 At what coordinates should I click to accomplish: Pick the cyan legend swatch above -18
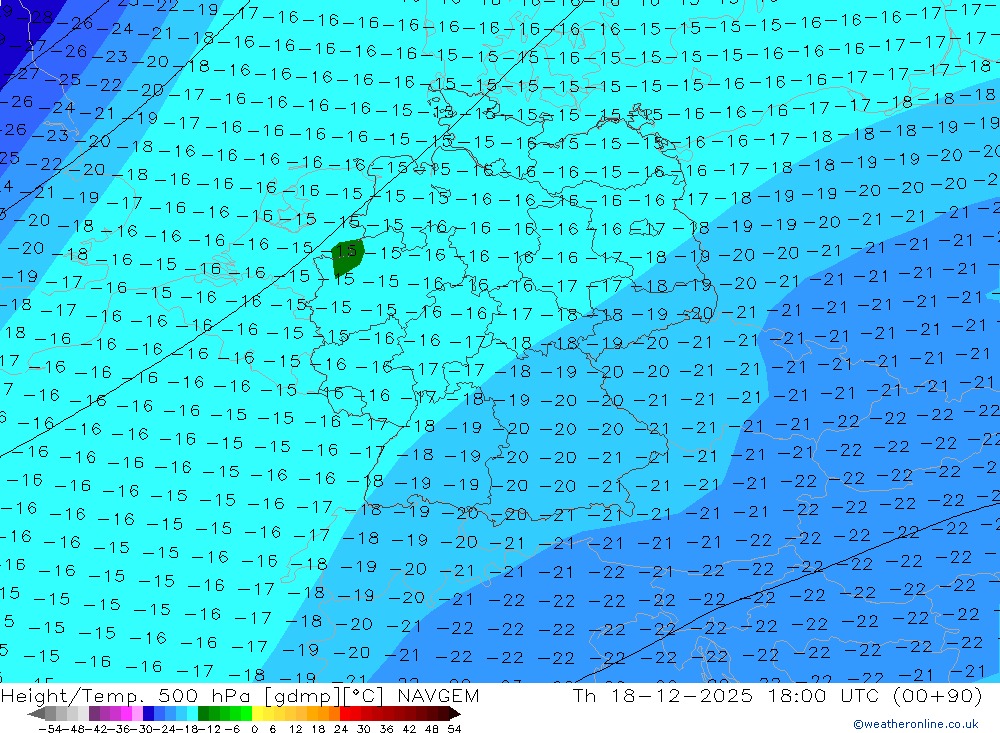(193, 714)
